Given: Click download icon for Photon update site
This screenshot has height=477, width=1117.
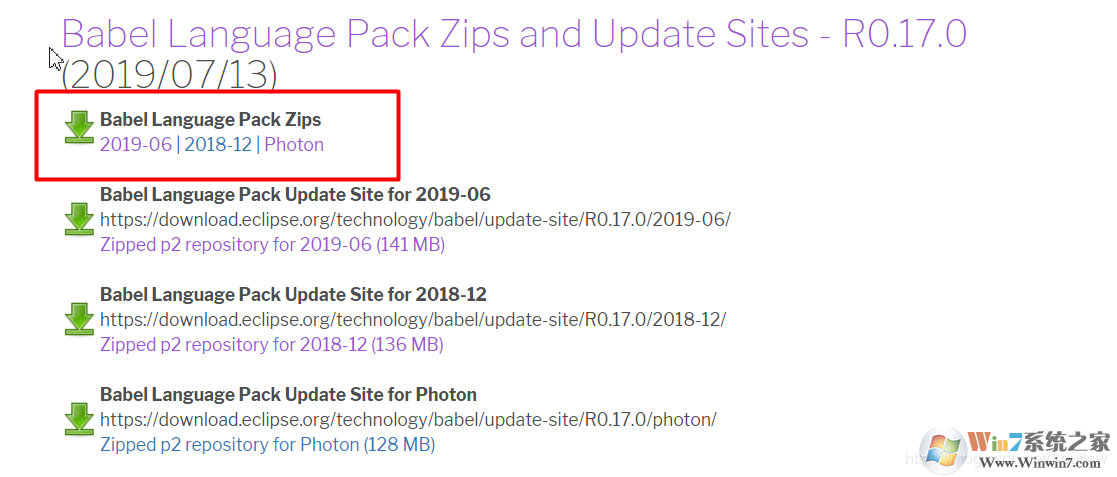Looking at the screenshot, I should (x=79, y=419).
